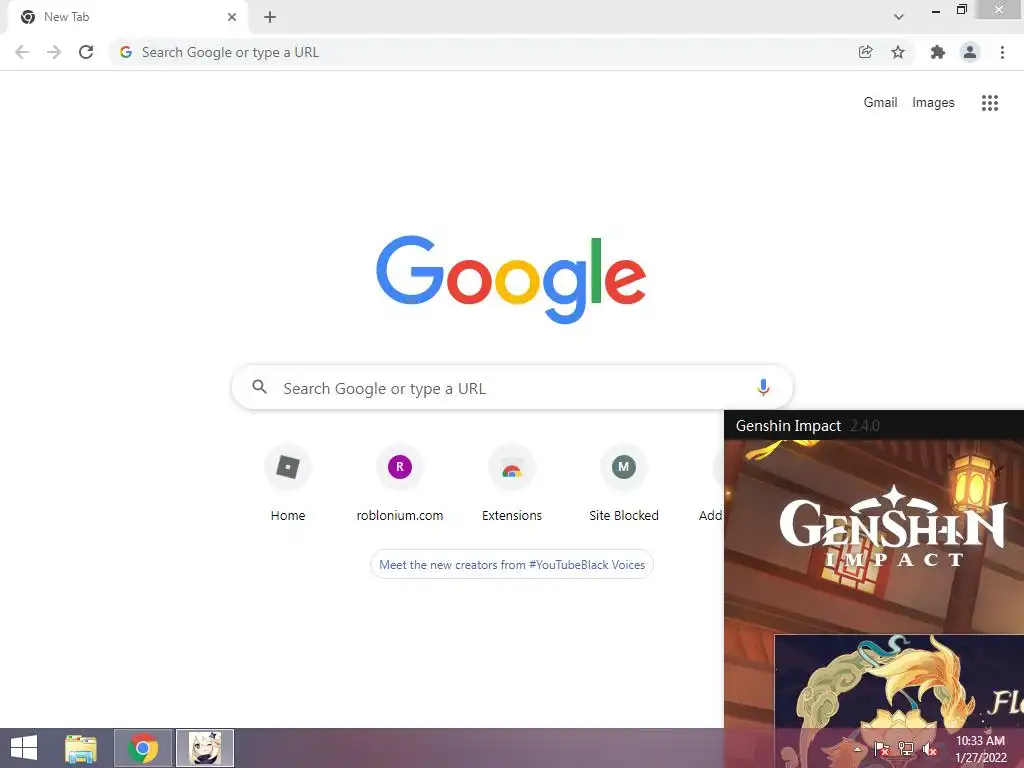Open the Extensions puzzle piece icon

[x=937, y=52]
